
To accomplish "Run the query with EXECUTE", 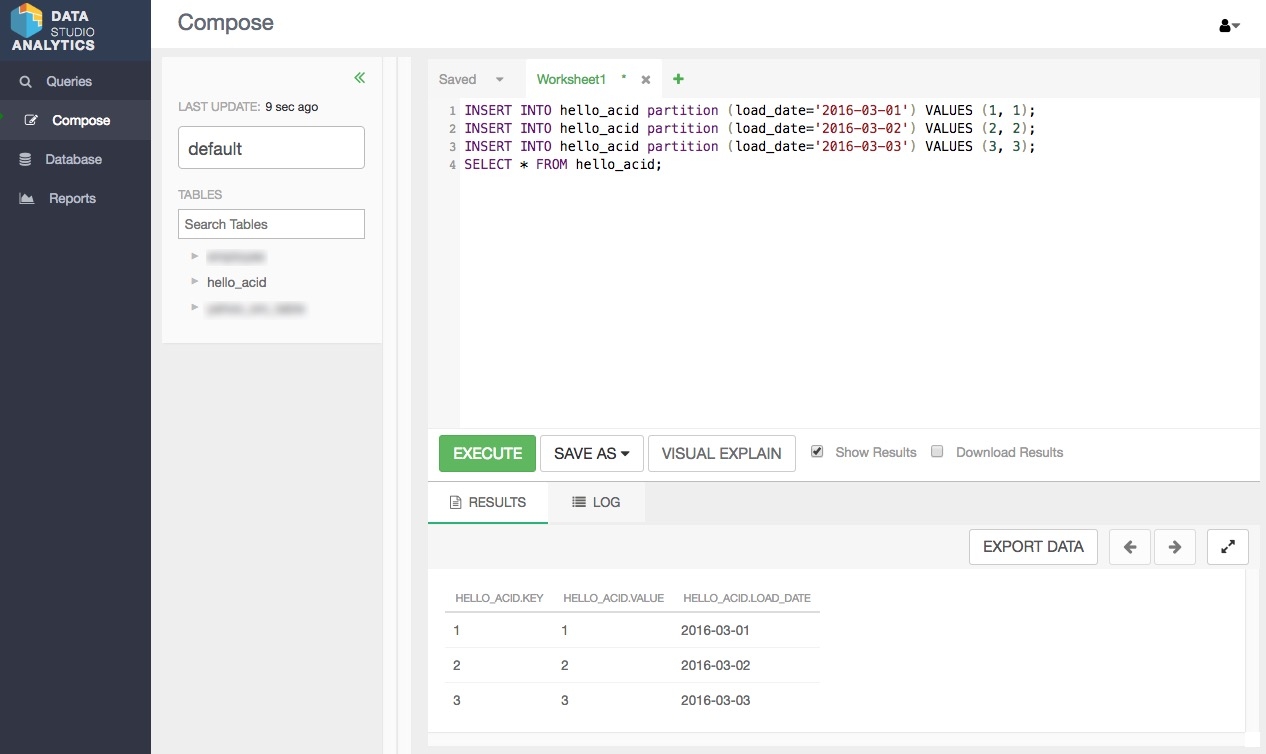I will [x=487, y=453].
